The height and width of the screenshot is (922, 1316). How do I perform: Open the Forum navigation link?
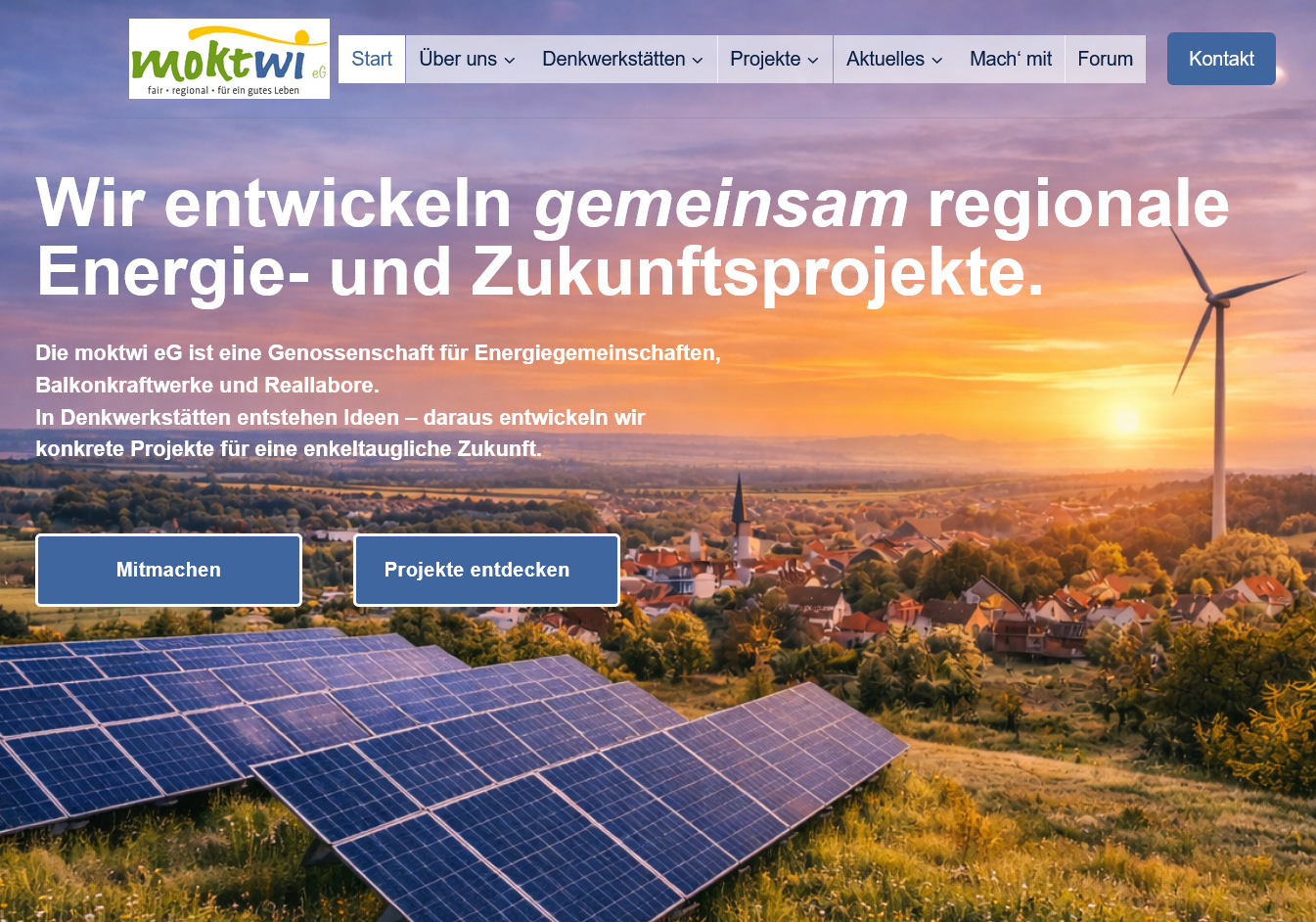1106,59
